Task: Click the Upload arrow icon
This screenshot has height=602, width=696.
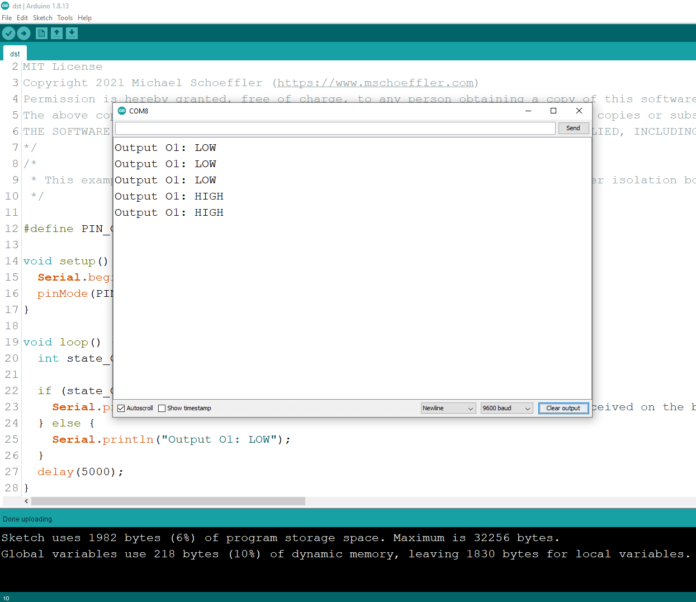Action: pos(24,33)
